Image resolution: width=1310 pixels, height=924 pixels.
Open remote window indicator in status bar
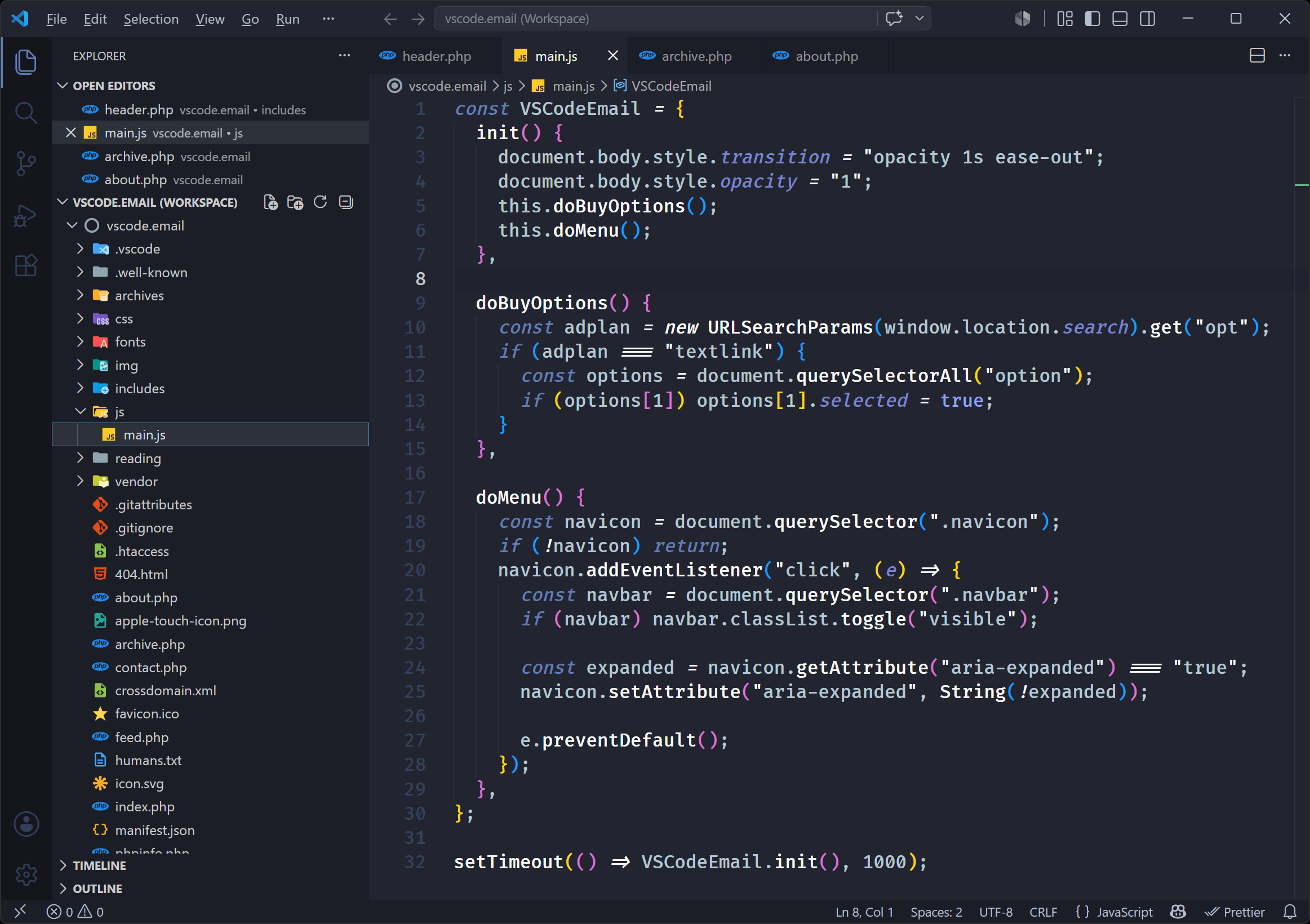point(20,912)
